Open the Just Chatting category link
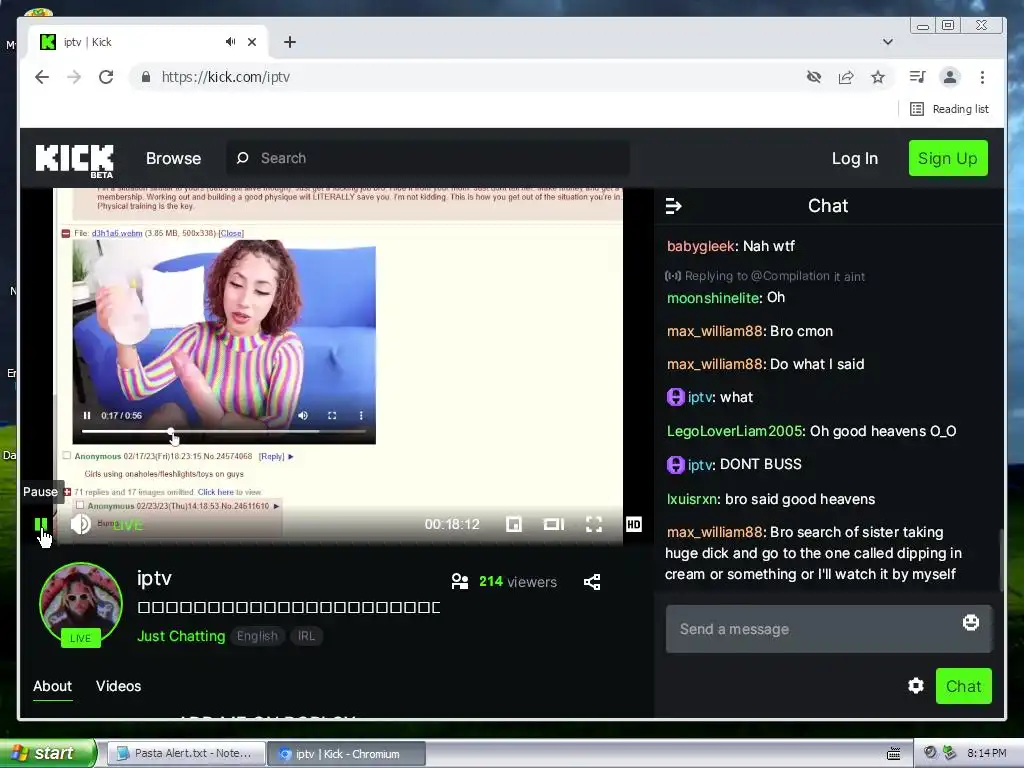This screenshot has height=768, width=1024. (x=181, y=636)
